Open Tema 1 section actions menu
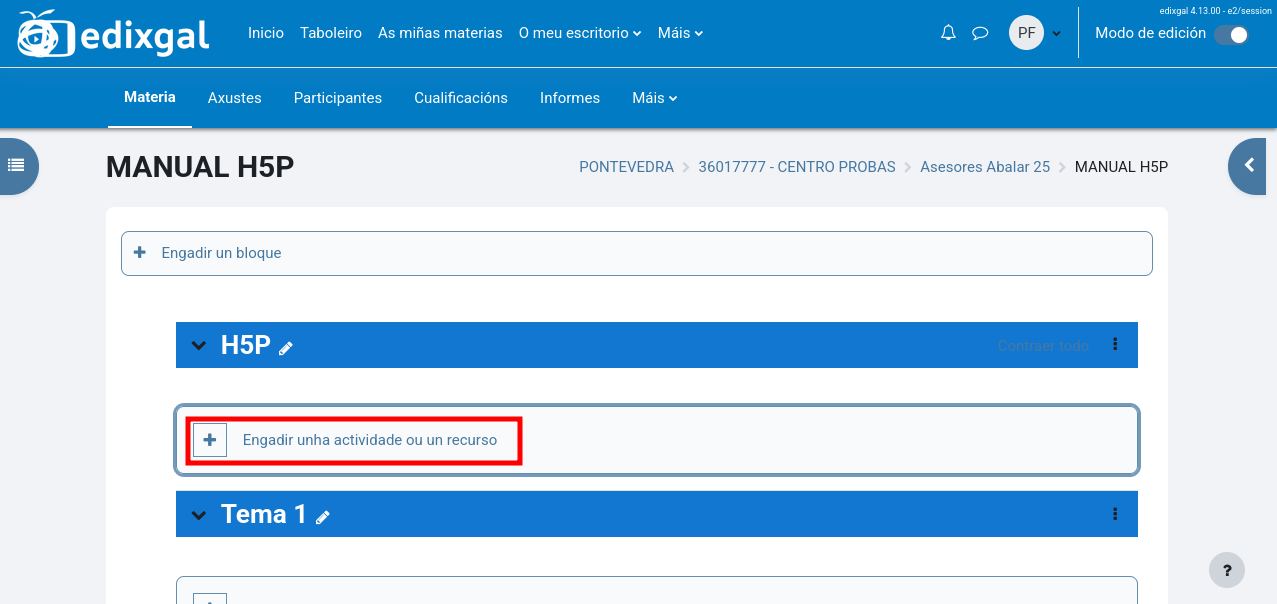The height and width of the screenshot is (604, 1277). click(x=1115, y=514)
